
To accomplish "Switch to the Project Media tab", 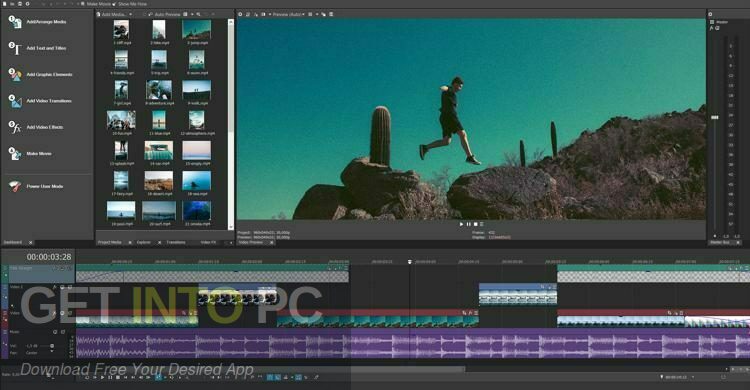I will [x=110, y=243].
